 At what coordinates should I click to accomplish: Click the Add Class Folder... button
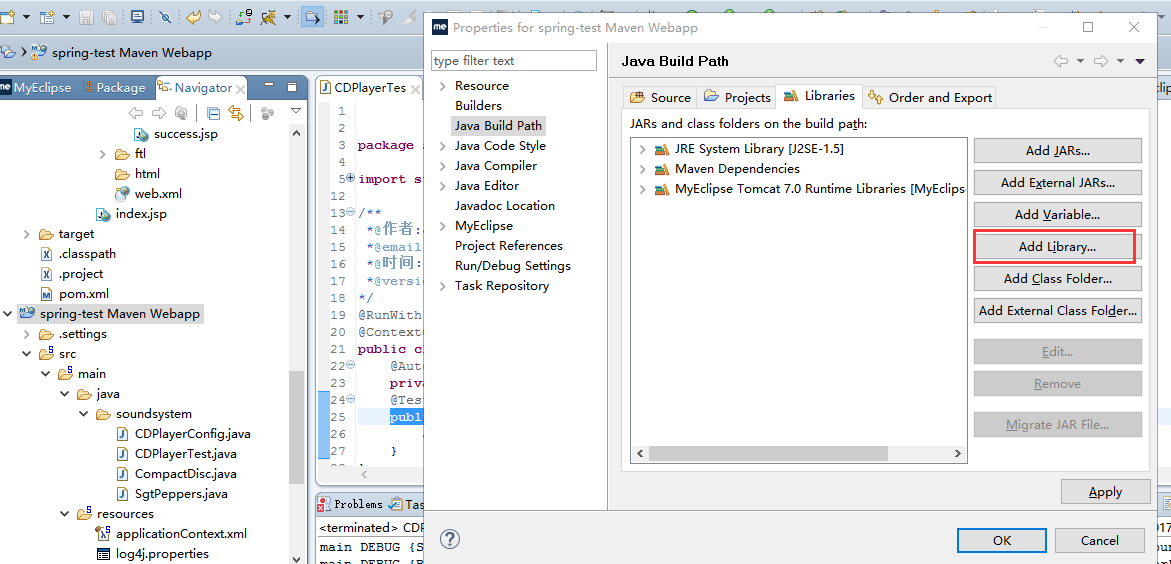1057,279
